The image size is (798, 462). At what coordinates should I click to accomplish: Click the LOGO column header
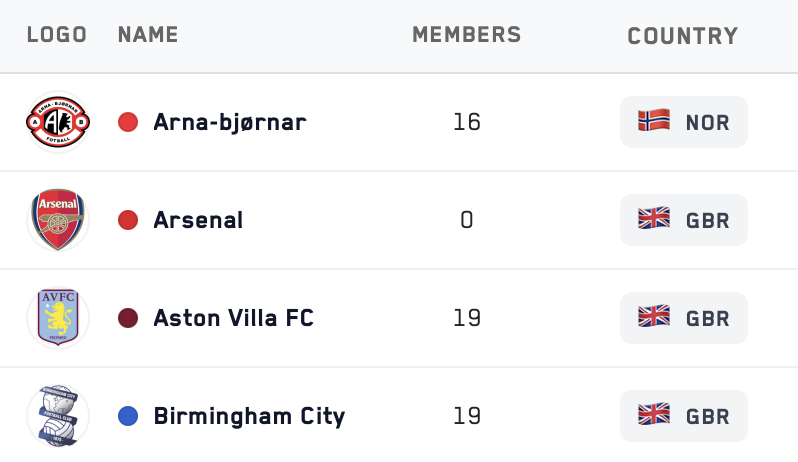pyautogui.click(x=57, y=35)
